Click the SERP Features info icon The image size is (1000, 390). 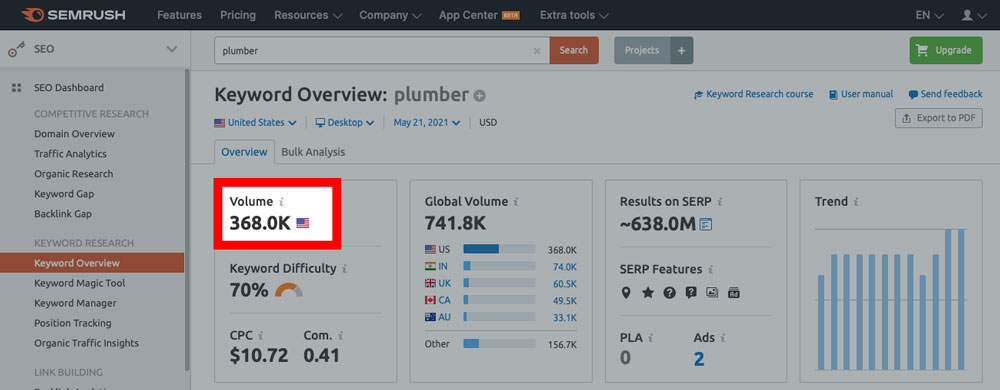(x=710, y=270)
